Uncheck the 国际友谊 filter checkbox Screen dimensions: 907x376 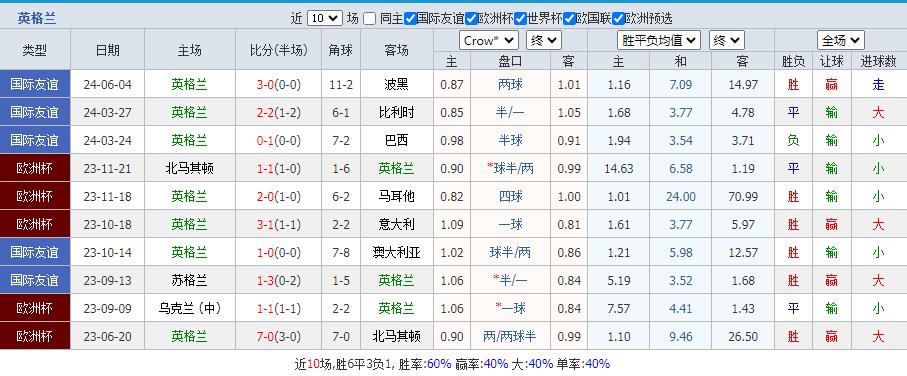click(410, 19)
